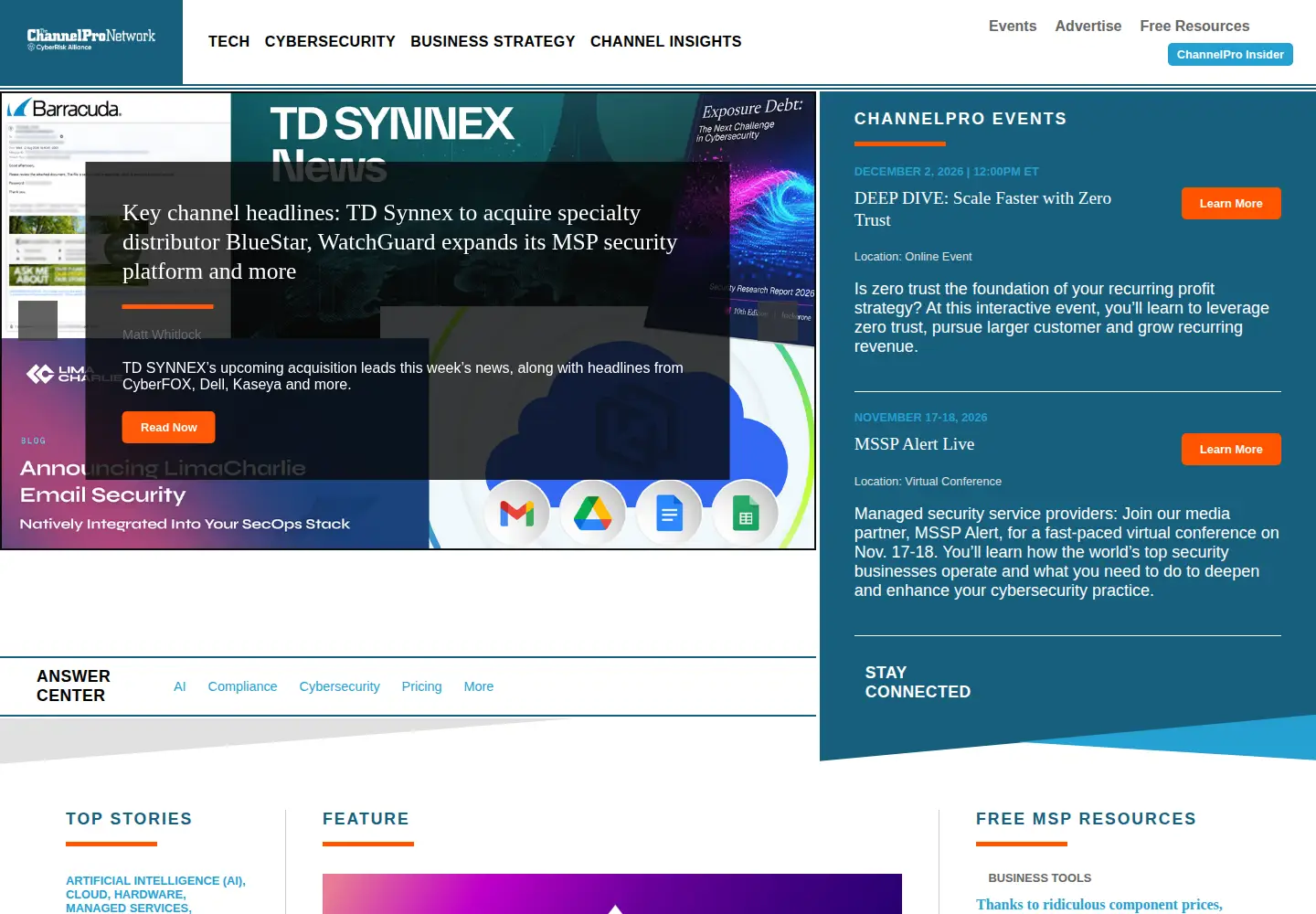The width and height of the screenshot is (1316, 914).
Task: Click the 'FEATURE' section heading
Action: pyautogui.click(x=366, y=819)
